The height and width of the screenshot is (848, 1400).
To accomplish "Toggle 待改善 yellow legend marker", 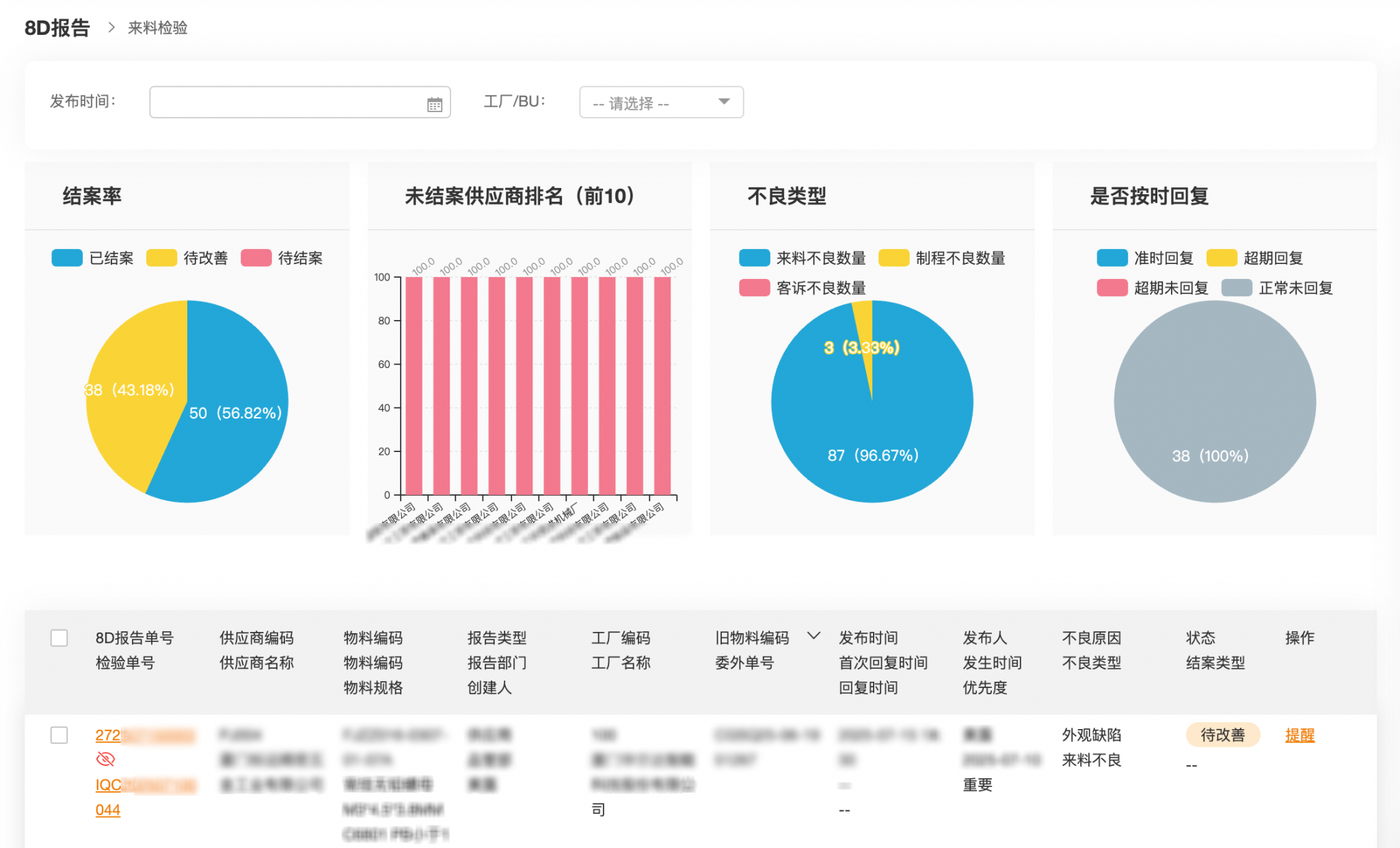I will (162, 258).
